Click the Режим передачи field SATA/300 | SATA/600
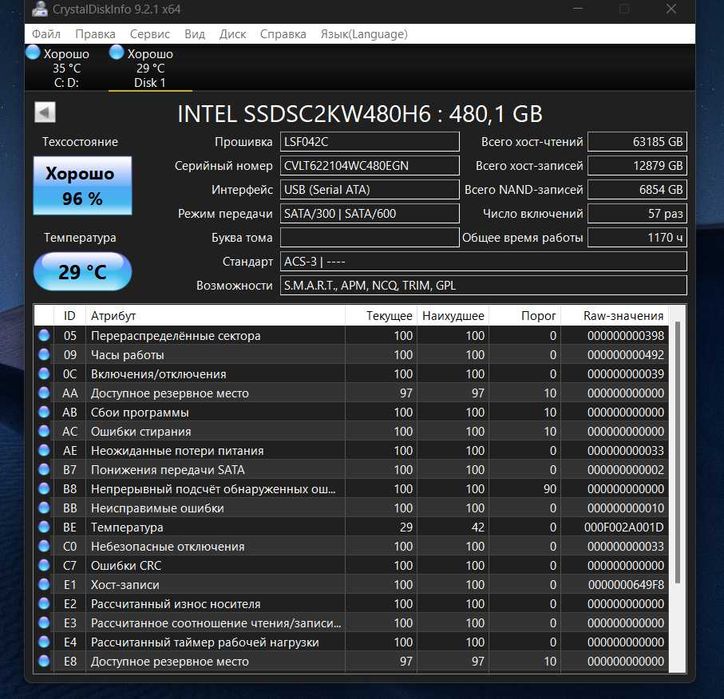 coord(369,214)
